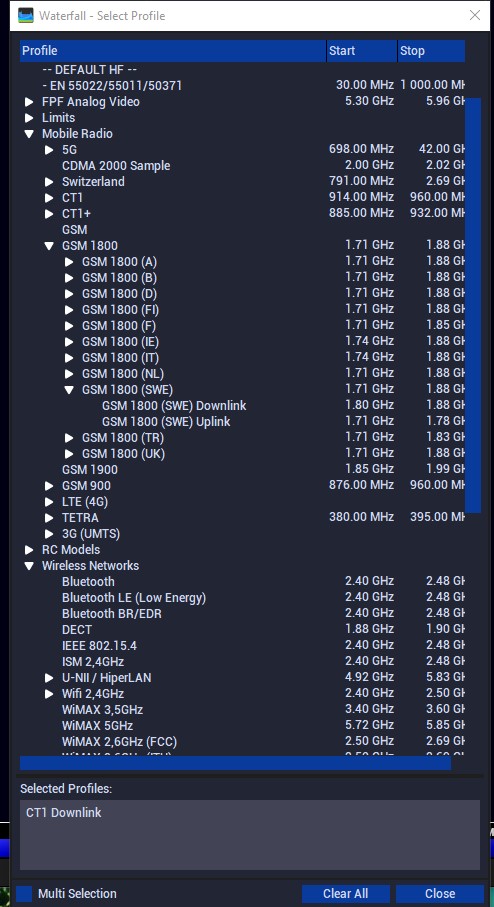Expand the Wifi 2,4GHz group
The width and height of the screenshot is (494, 907).
coord(49,694)
